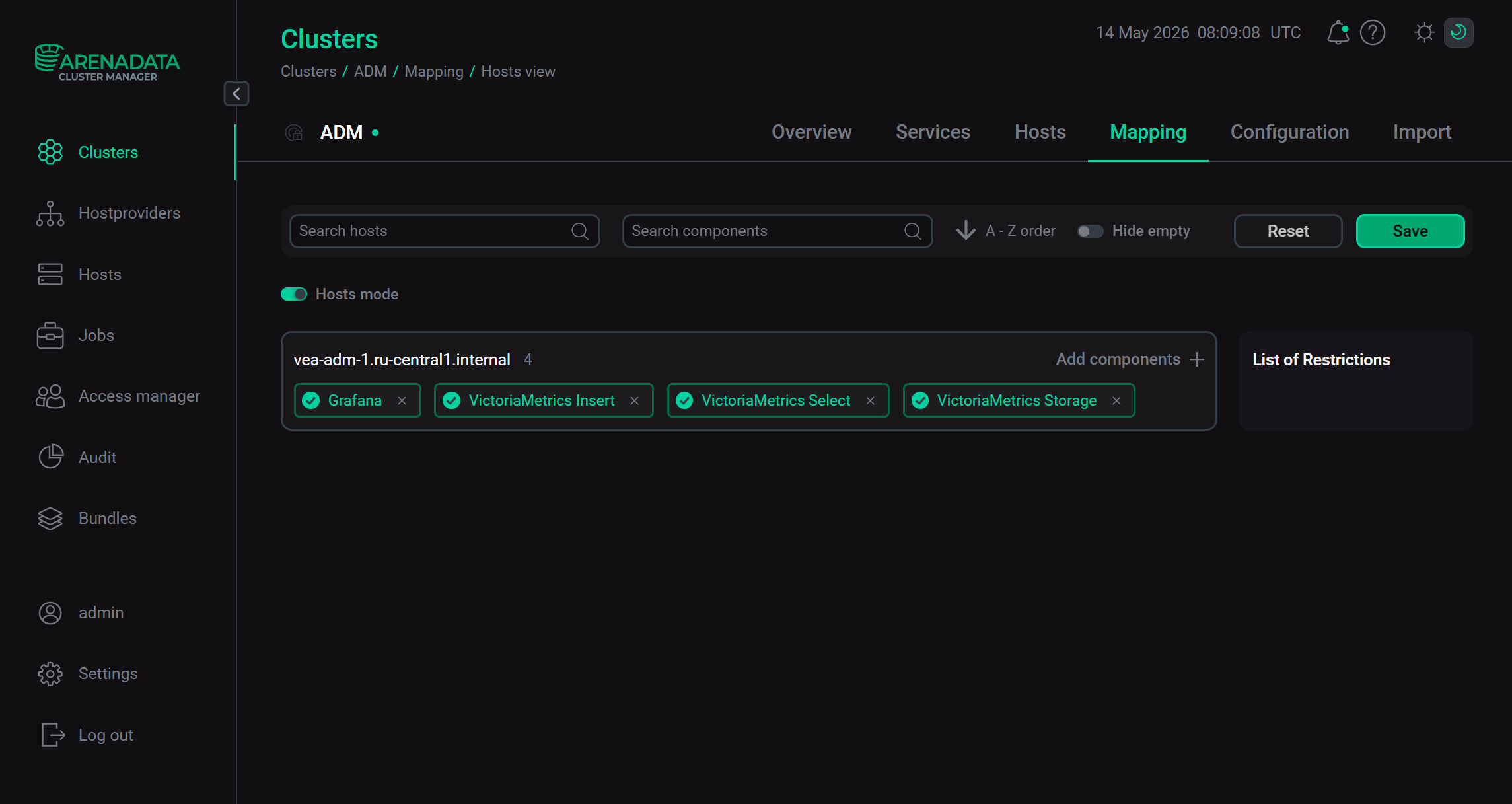Open the Configuration tab
Image resolution: width=1512 pixels, height=804 pixels.
tap(1289, 132)
